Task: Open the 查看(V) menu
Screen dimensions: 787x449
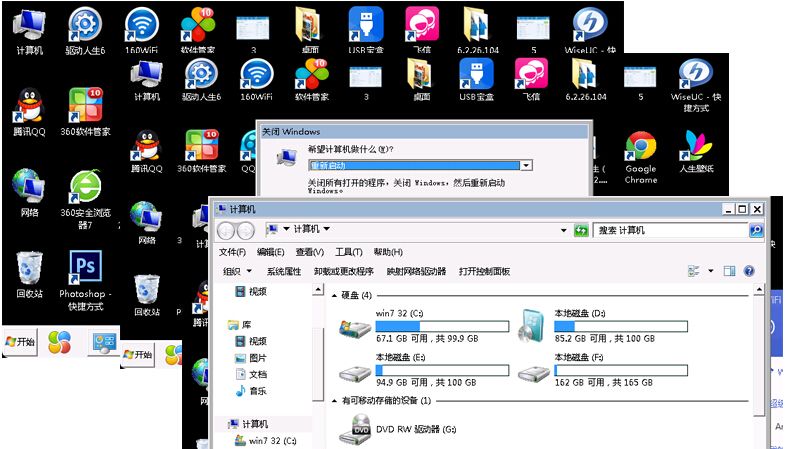Action: click(x=309, y=252)
